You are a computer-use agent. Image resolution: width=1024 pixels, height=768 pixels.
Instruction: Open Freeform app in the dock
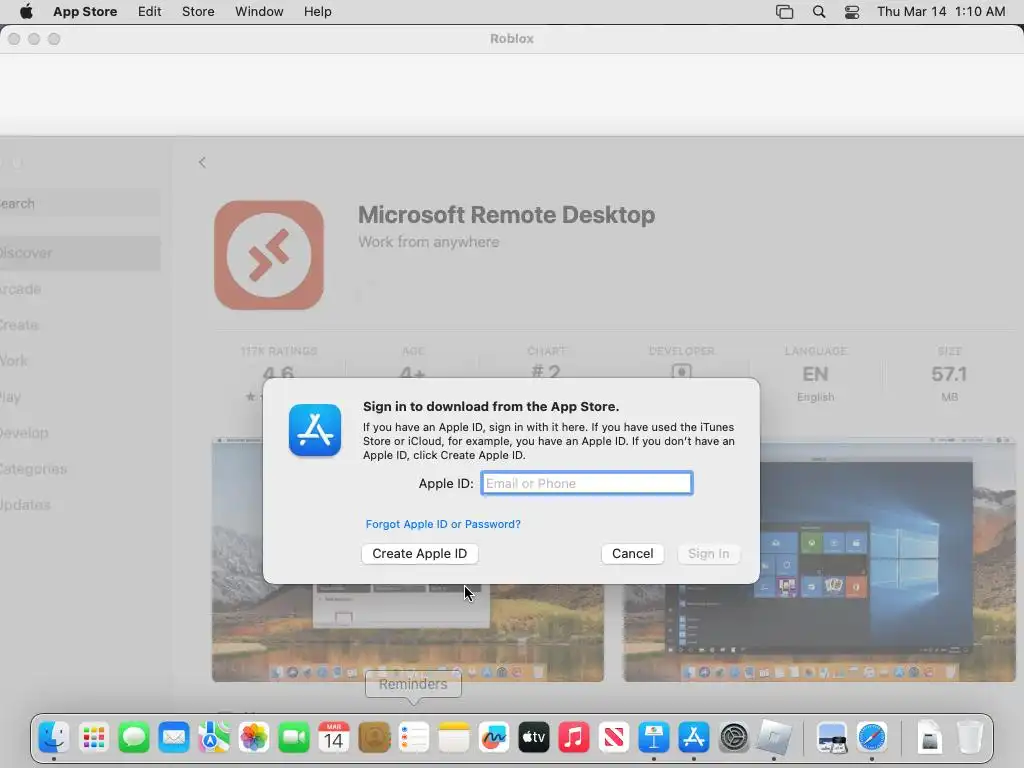[x=494, y=737]
